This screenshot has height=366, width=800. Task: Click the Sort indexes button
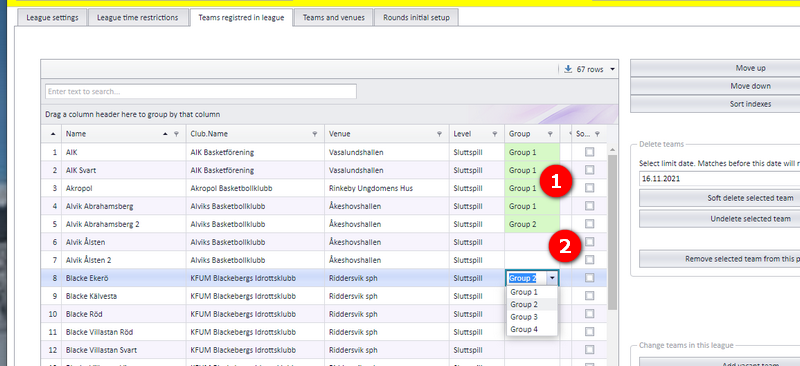(x=715, y=104)
